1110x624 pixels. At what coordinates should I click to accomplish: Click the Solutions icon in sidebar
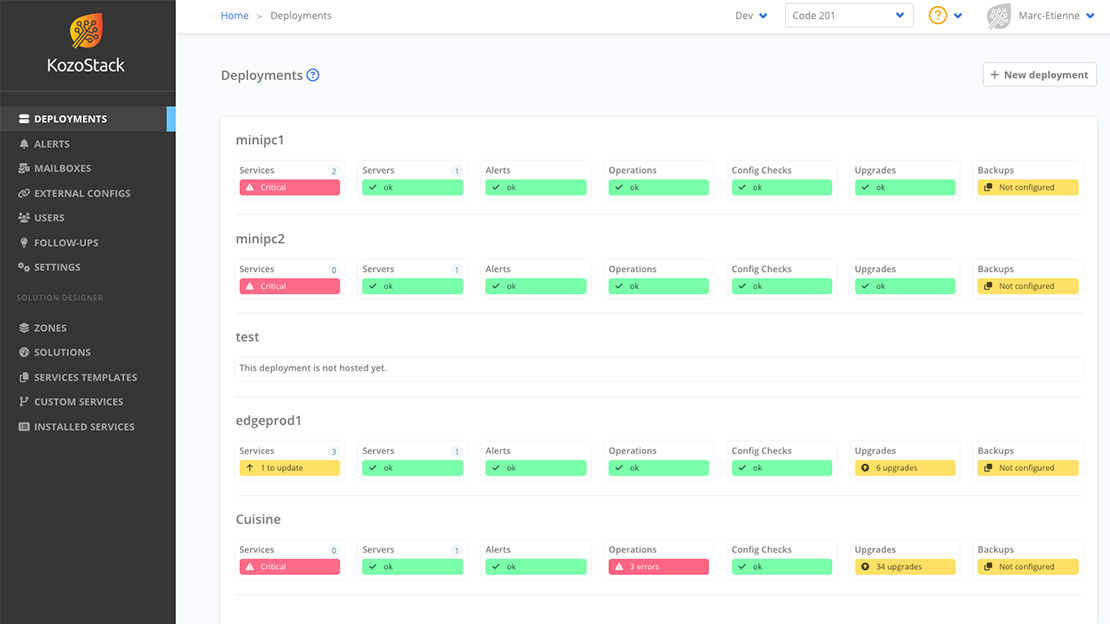click(x=24, y=352)
